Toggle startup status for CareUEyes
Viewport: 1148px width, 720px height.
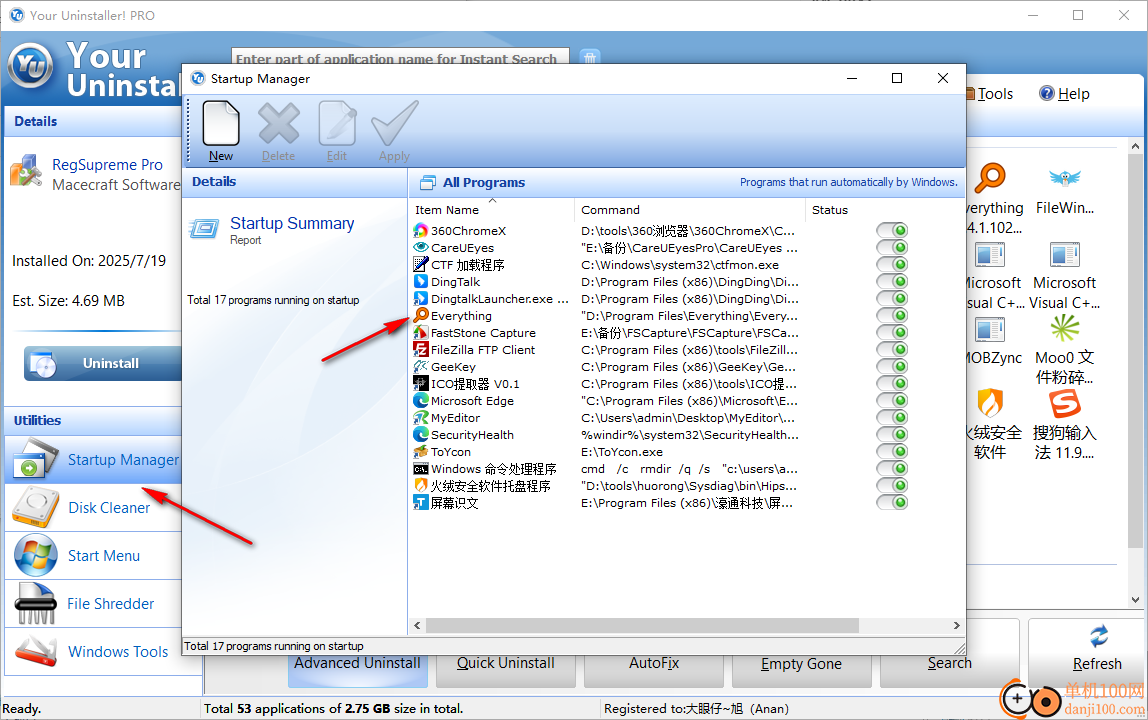click(892, 248)
